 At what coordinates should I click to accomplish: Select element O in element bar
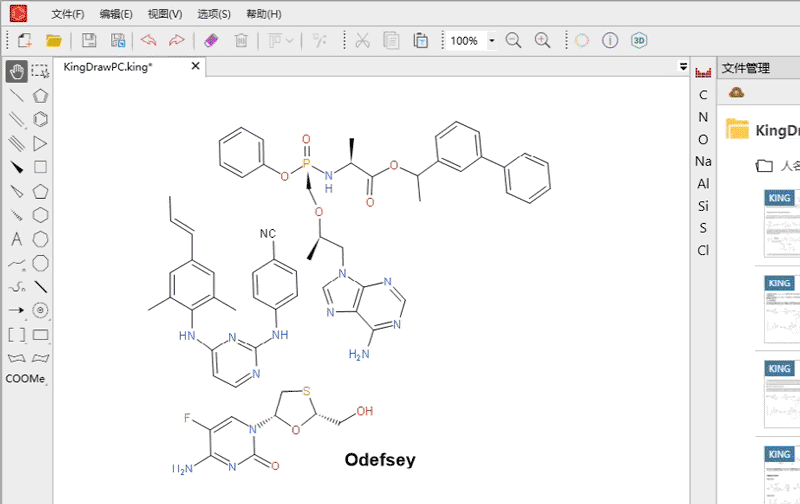pyautogui.click(x=703, y=139)
